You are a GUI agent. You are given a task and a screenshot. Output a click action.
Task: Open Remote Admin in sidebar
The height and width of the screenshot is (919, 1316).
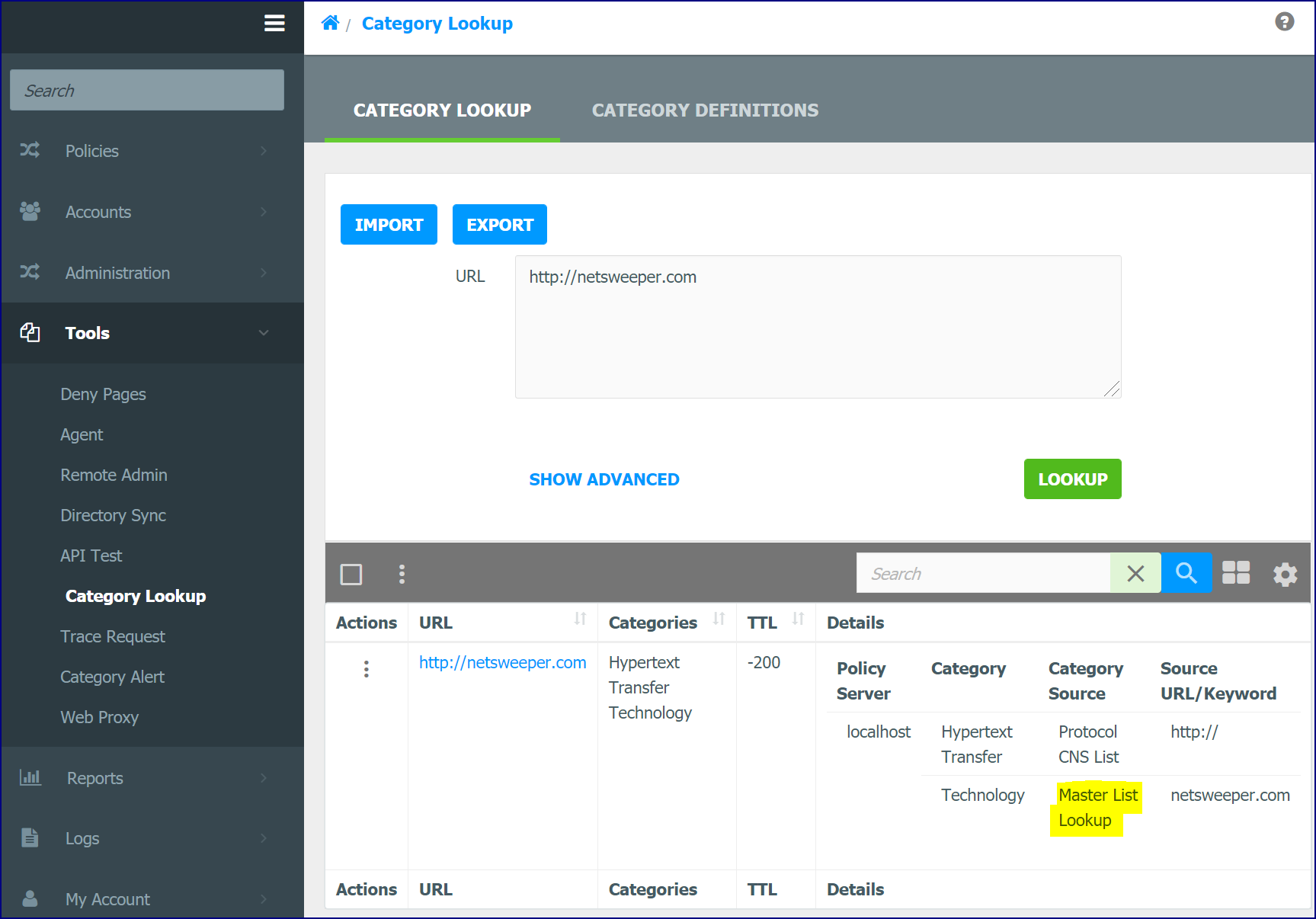click(114, 475)
